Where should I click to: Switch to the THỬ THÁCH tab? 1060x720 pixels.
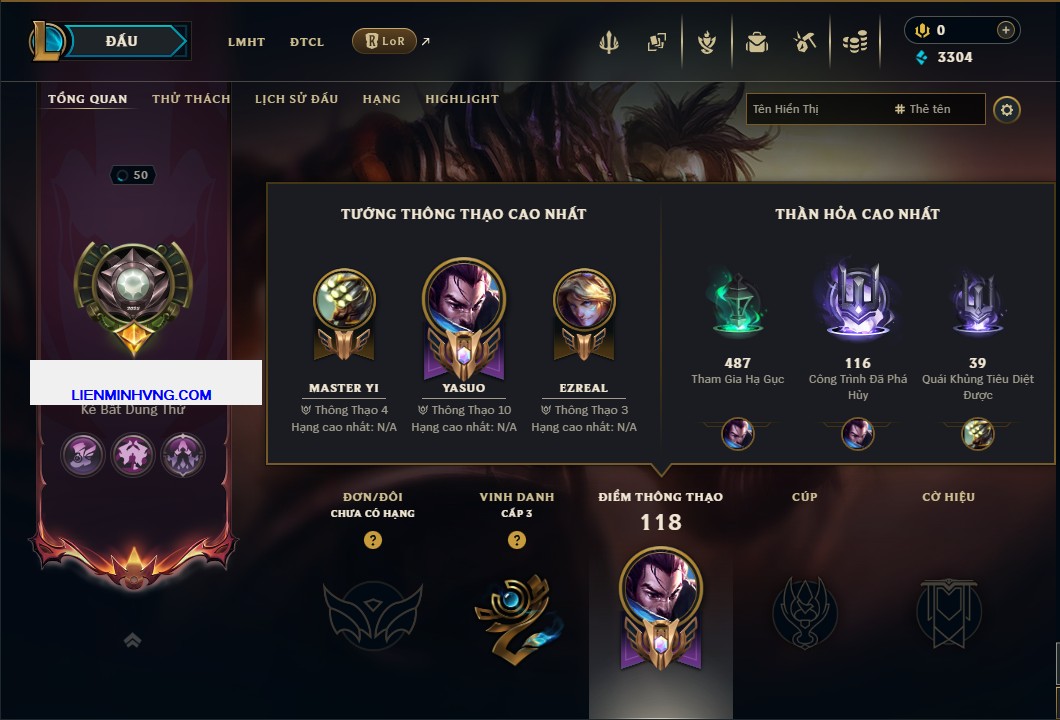click(x=191, y=99)
